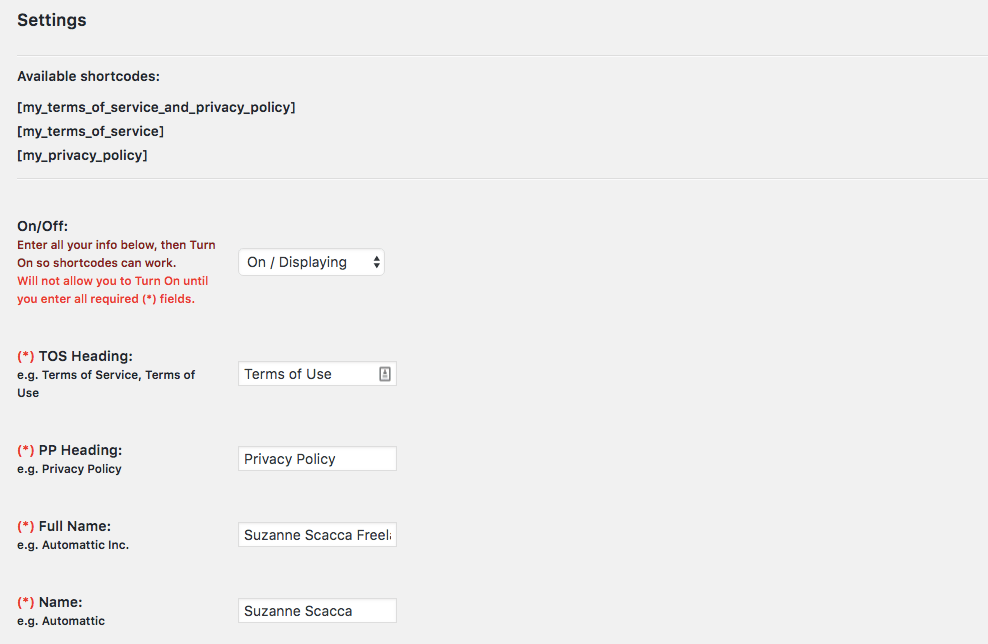Viewport: 988px width, 644px height.
Task: Click the autofill icon in Terms of Use field
Action: tap(385, 374)
